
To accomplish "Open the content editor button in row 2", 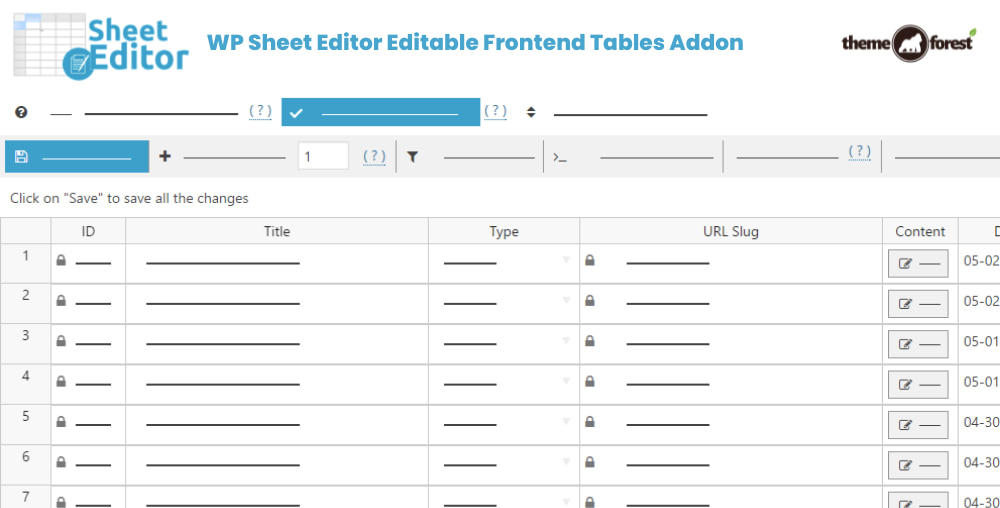I will (x=918, y=303).
